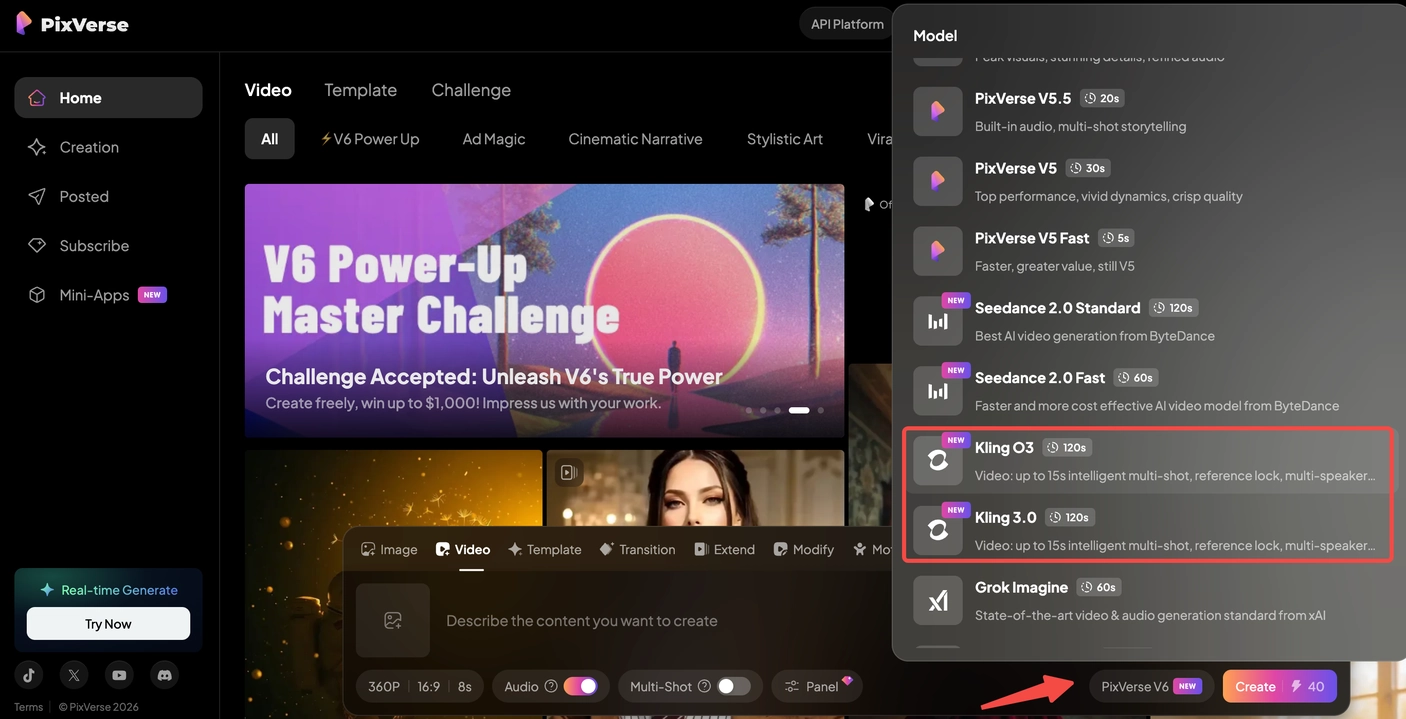Image resolution: width=1406 pixels, height=719 pixels.
Task: Open the 16:9 aspect ratio selector
Action: pos(426,686)
